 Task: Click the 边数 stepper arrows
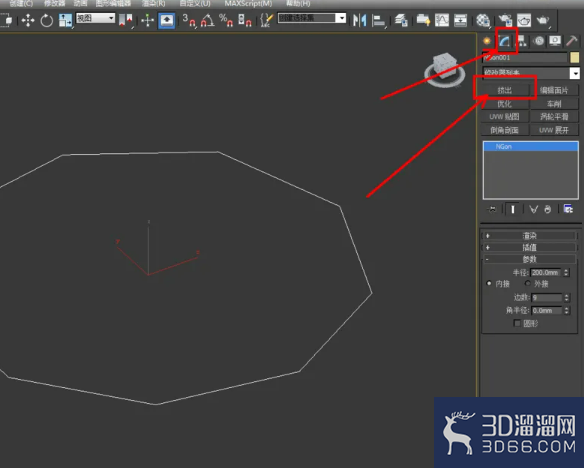pos(566,297)
